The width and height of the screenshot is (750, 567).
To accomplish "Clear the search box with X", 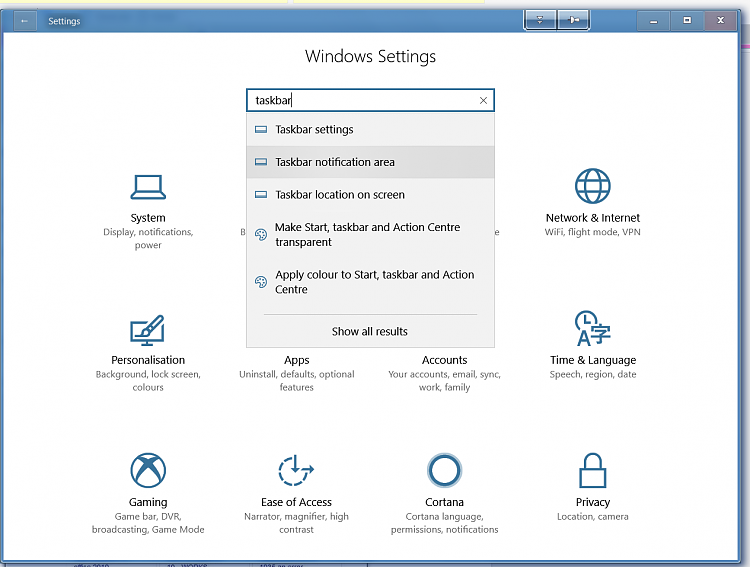I will tap(483, 100).
